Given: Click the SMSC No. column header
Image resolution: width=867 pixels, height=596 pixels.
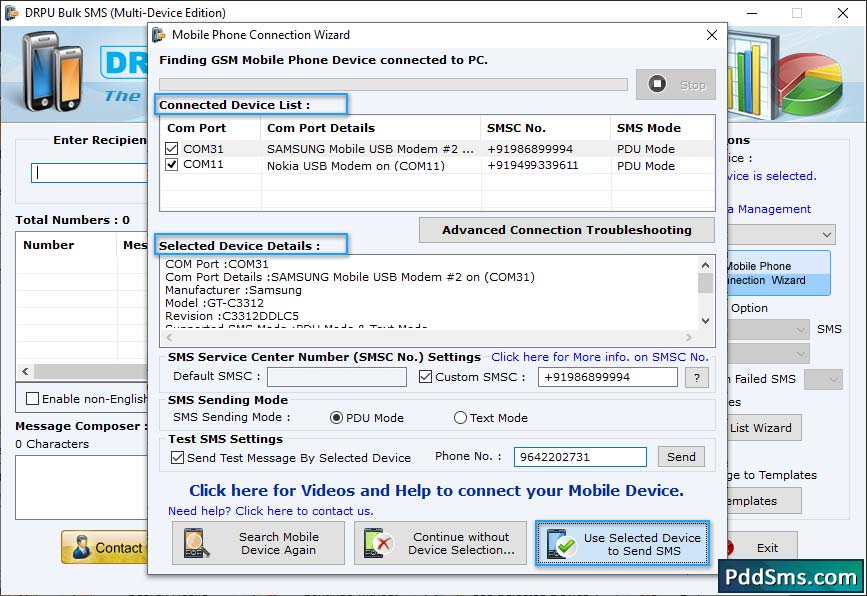Looking at the screenshot, I should point(545,128).
